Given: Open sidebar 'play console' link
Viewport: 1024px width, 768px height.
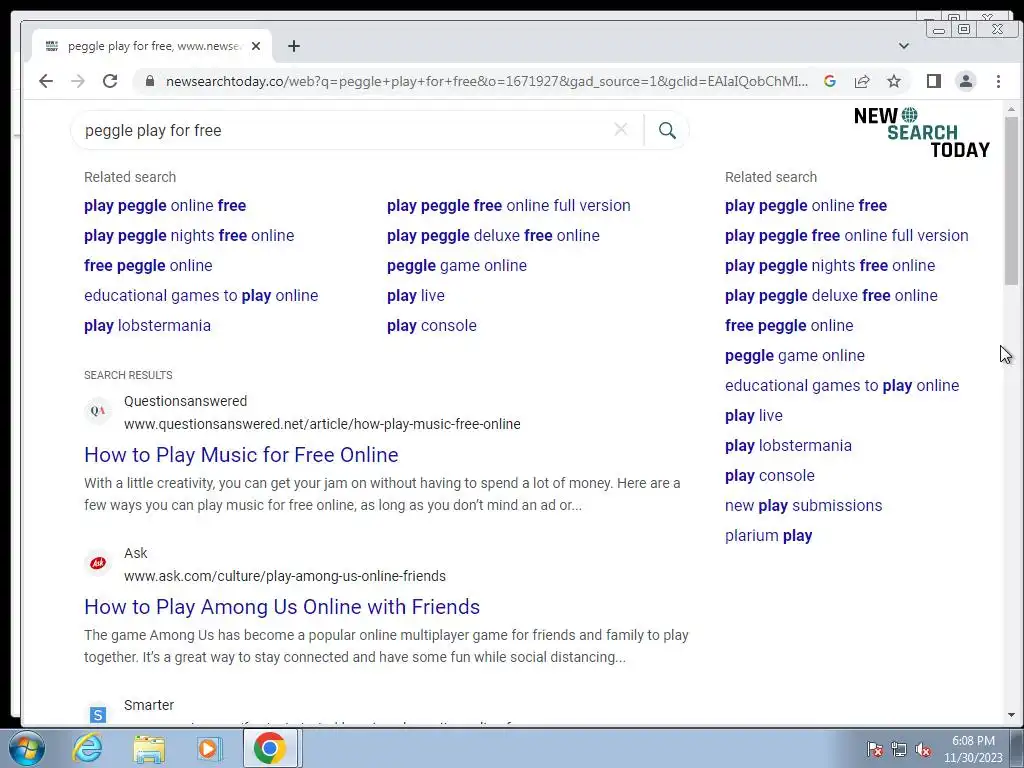Looking at the screenshot, I should point(770,475).
